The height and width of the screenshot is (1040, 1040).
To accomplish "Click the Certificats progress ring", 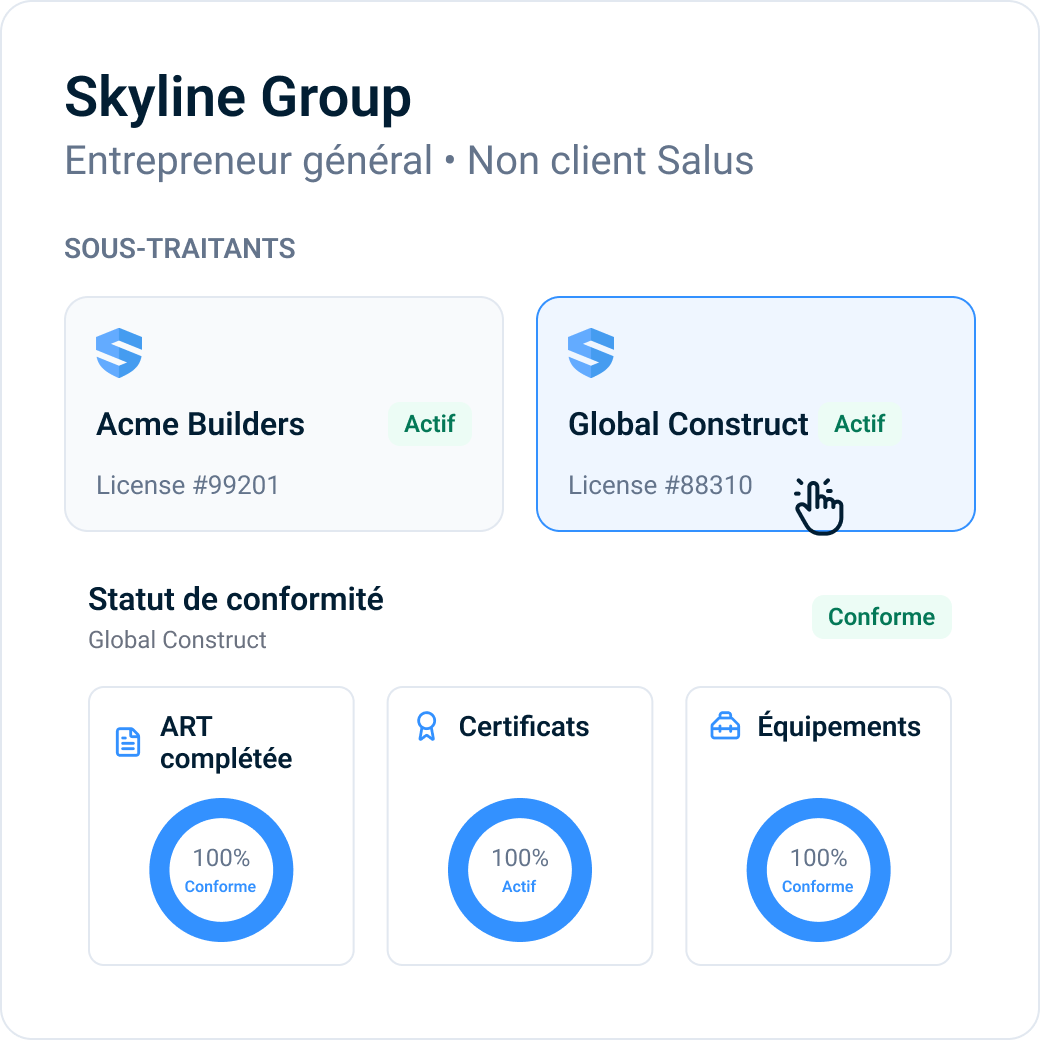I will click(x=520, y=870).
